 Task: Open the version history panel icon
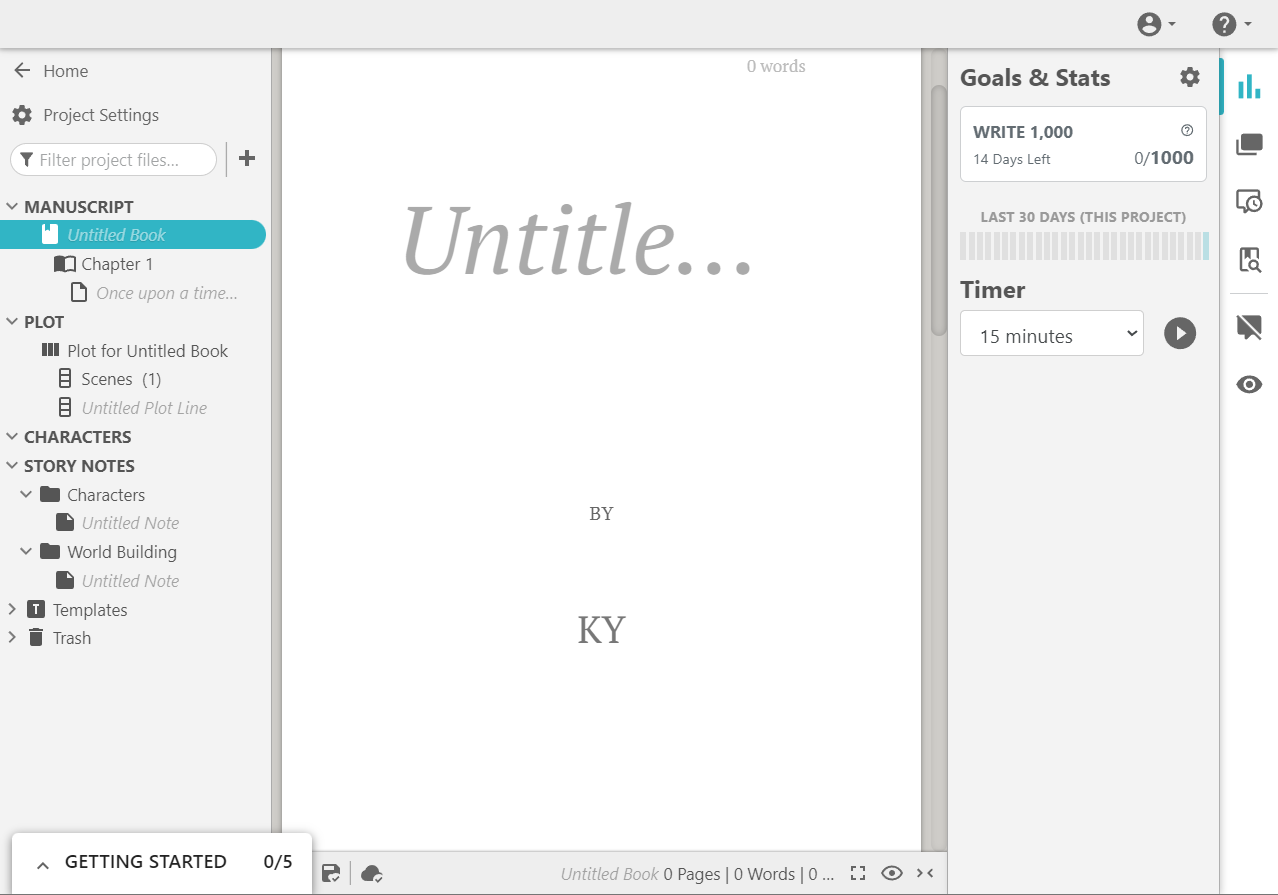coord(1249,202)
